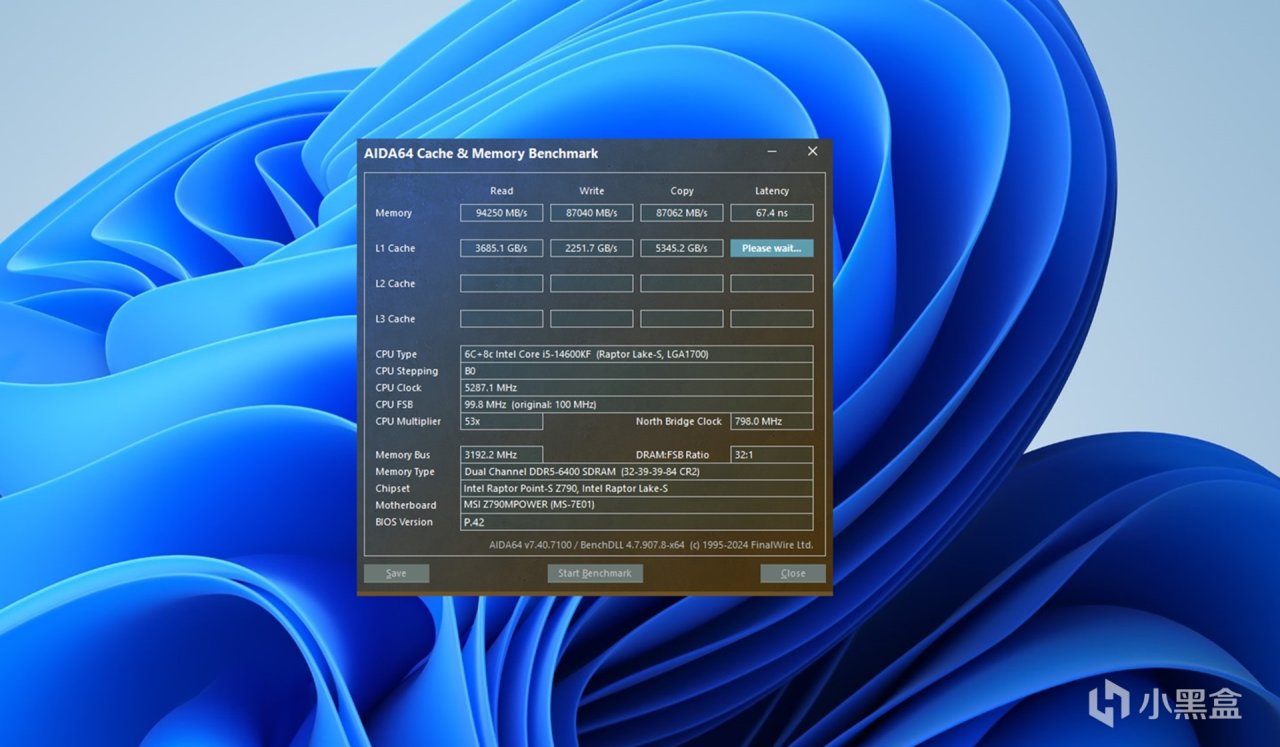
Task: Click the Memory Bus value 3192.2 MHz
Action: pyautogui.click(x=502, y=455)
